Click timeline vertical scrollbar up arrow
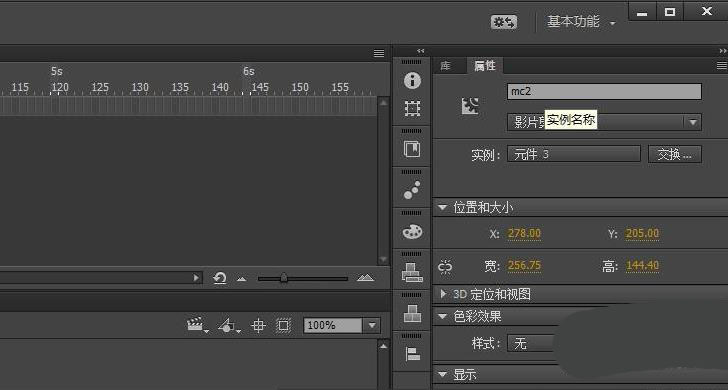The image size is (728, 390). pyautogui.click(x=383, y=103)
